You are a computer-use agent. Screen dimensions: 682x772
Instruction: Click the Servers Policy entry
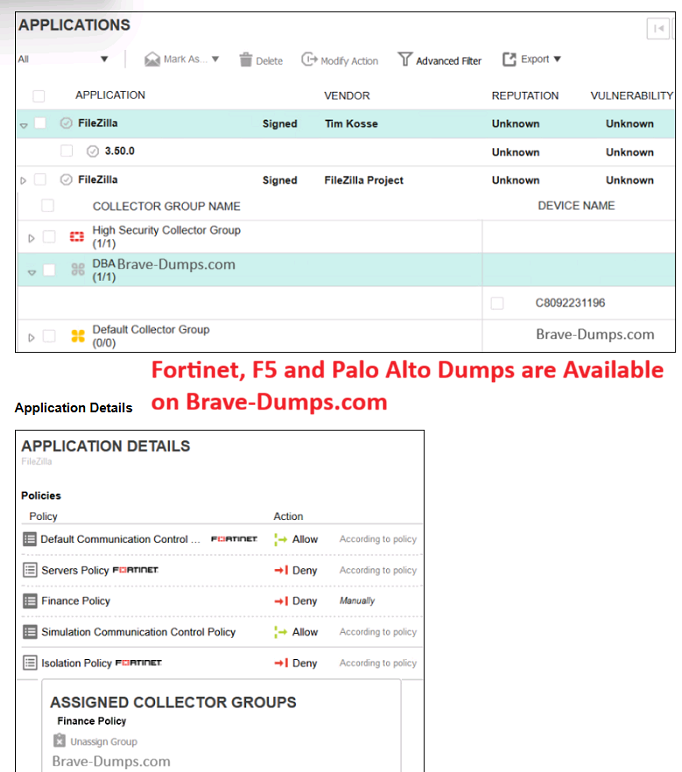(x=75, y=570)
